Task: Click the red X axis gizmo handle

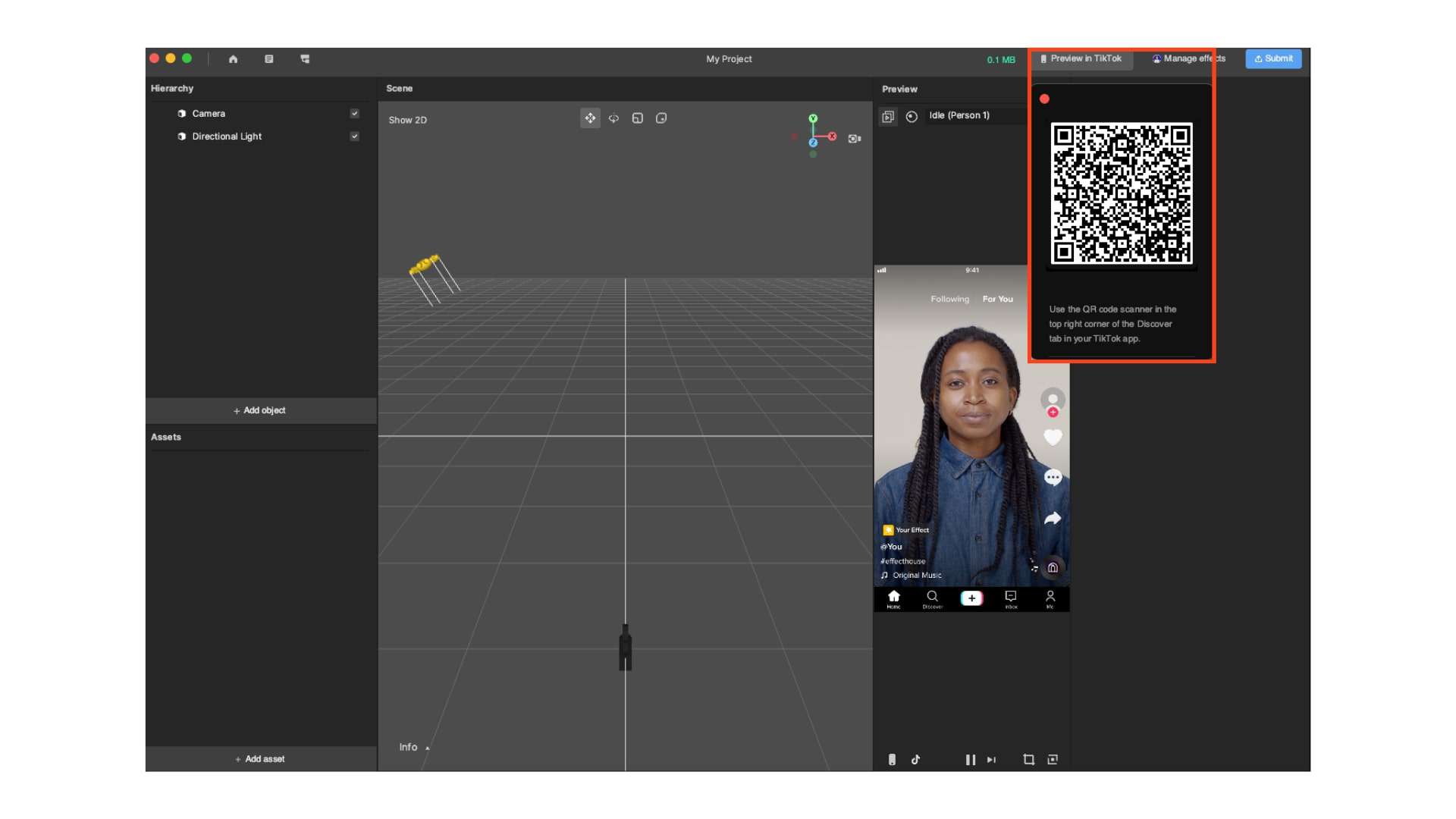Action: (832, 136)
